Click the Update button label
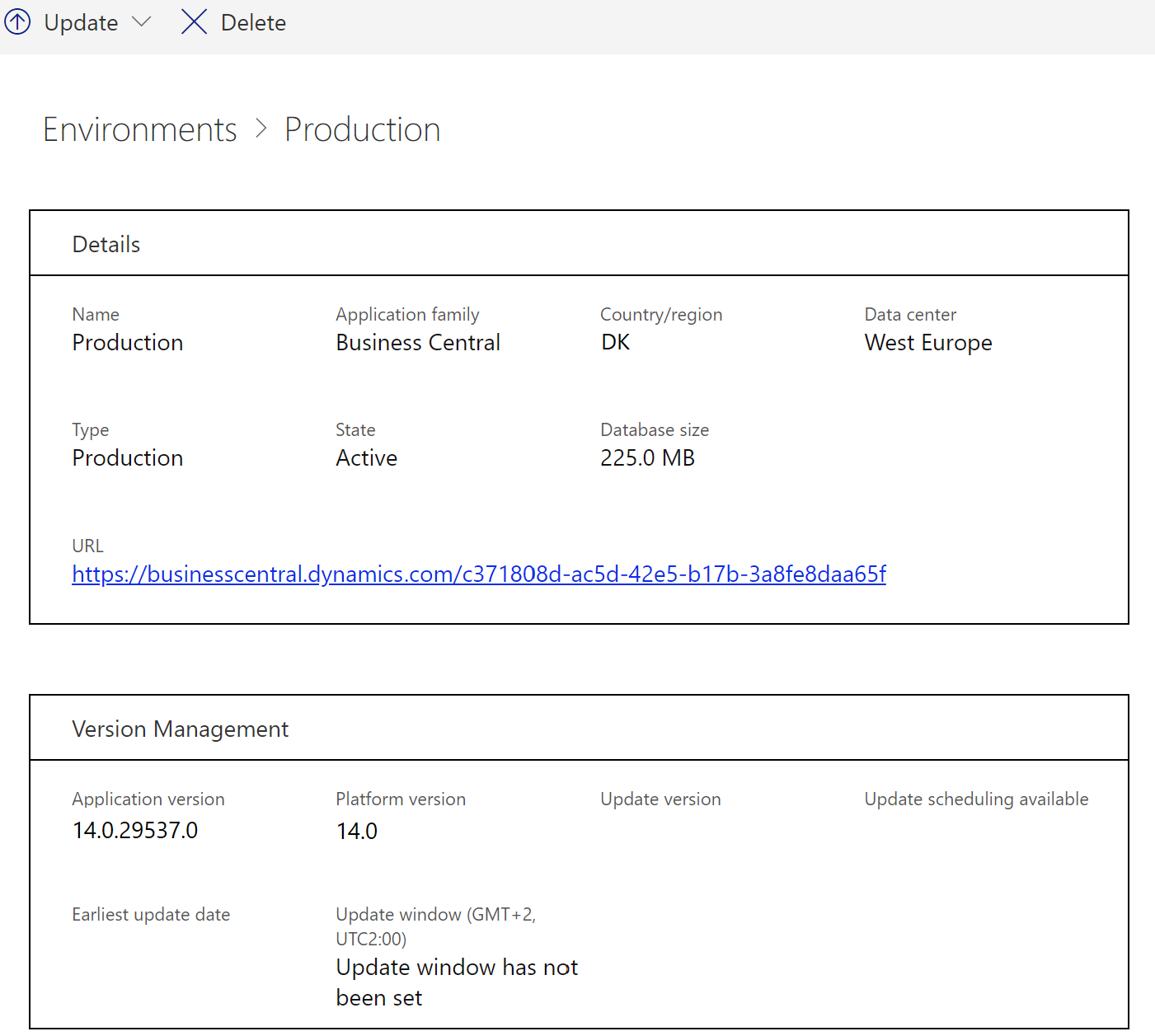Image resolution: width=1155 pixels, height=1036 pixels. pyautogui.click(x=81, y=23)
